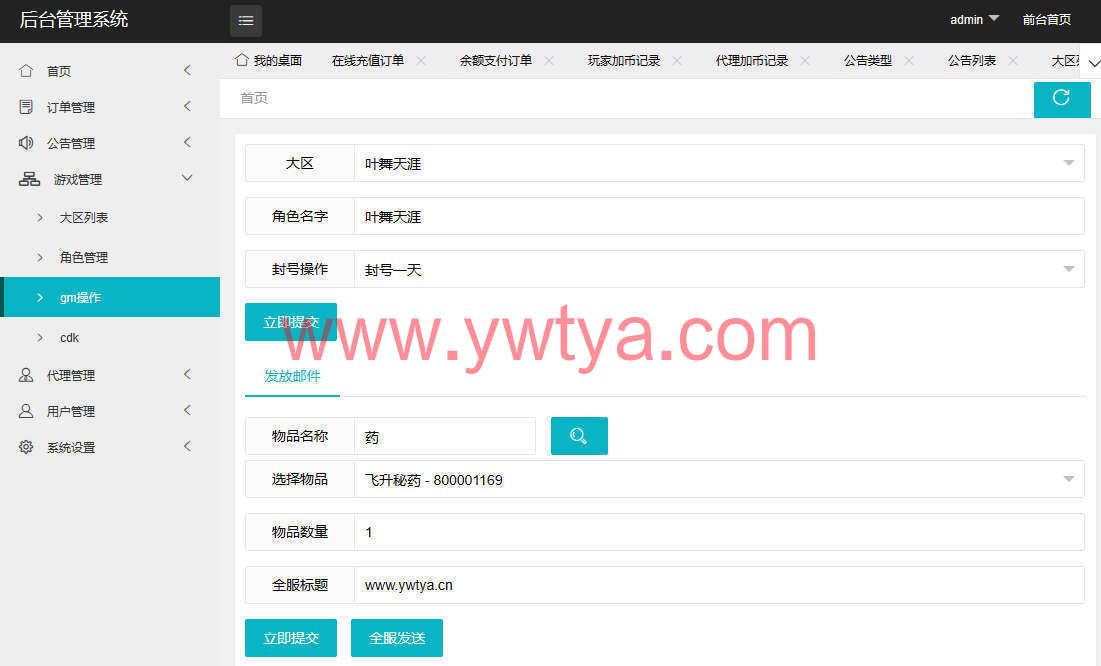The width and height of the screenshot is (1101, 666).
Task: Open 大区列表 in the sidebar
Action: (84, 218)
